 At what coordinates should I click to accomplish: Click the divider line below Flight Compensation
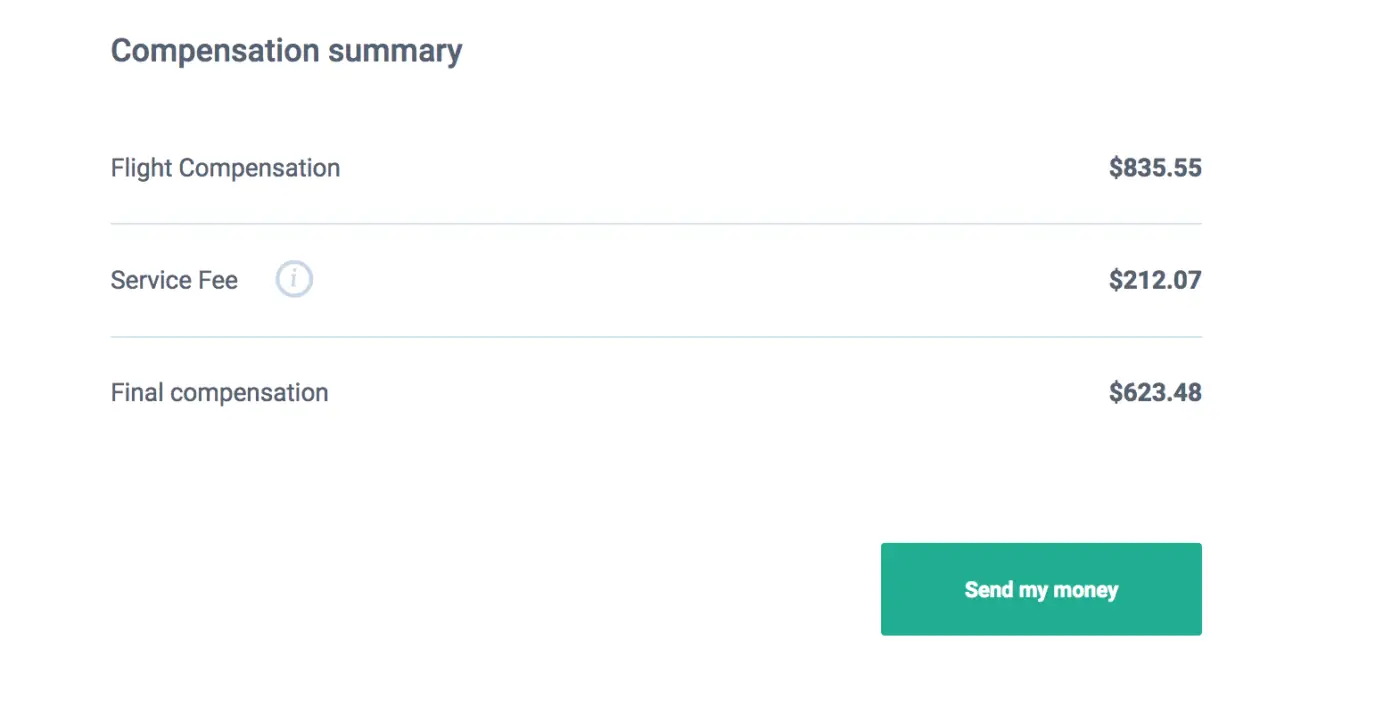point(656,224)
